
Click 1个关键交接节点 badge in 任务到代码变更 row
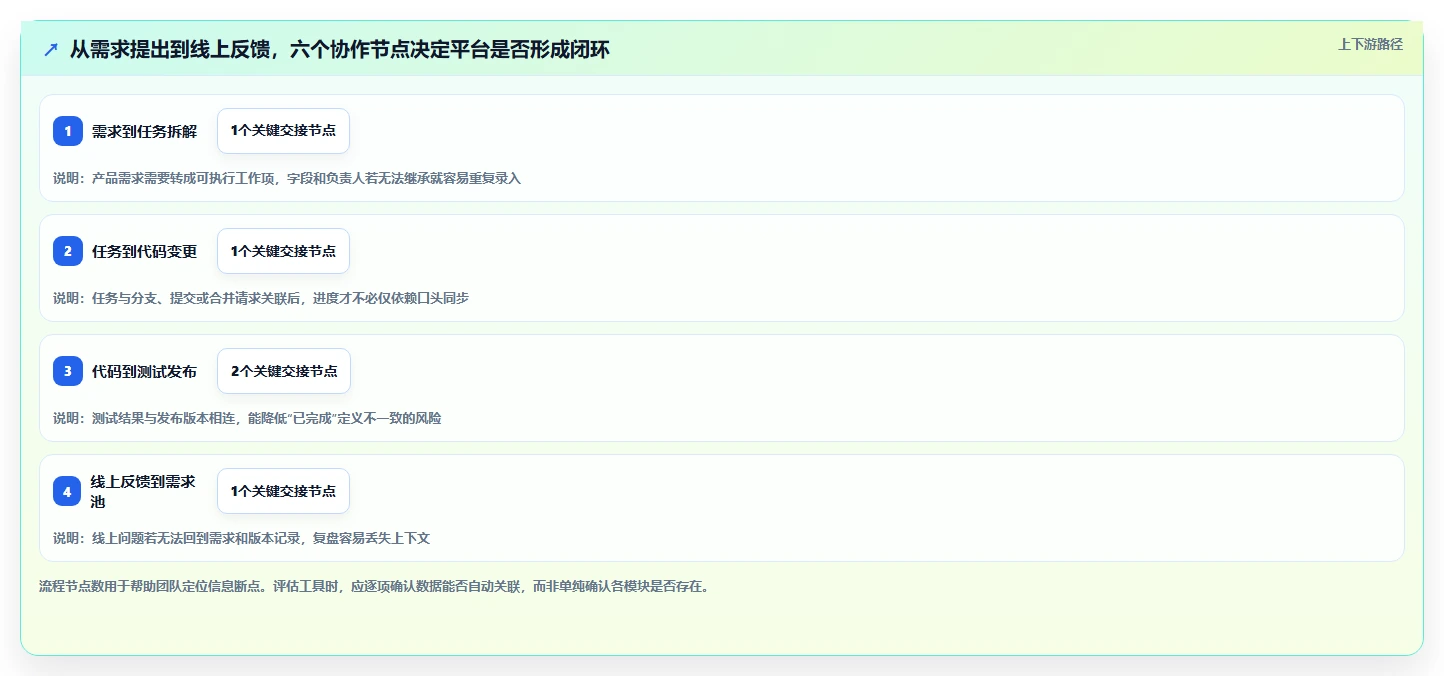tap(283, 251)
